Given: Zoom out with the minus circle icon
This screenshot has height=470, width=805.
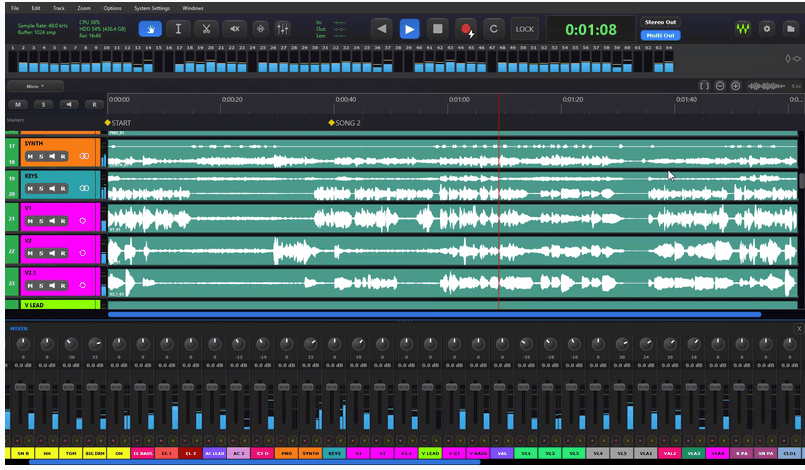Looking at the screenshot, I should pos(720,86).
